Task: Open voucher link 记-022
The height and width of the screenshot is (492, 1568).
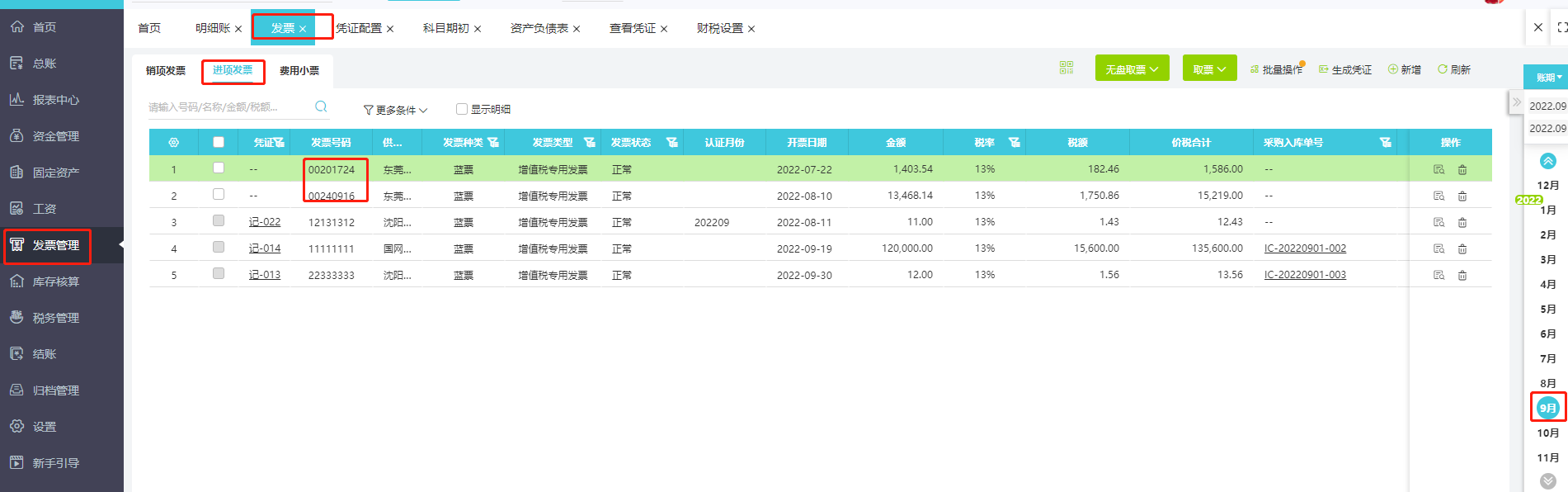Action: pyautogui.click(x=265, y=222)
